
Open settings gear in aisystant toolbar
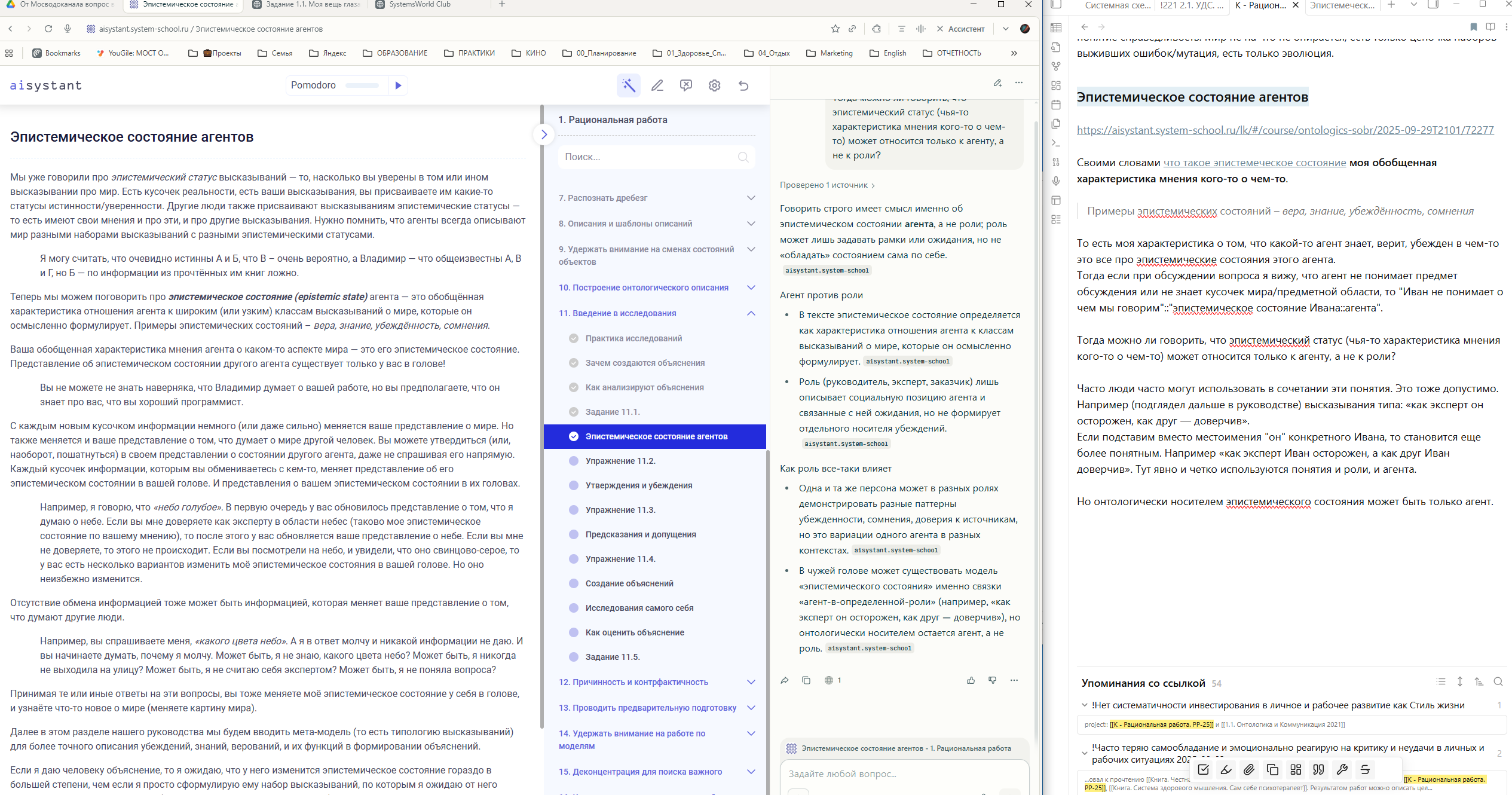(714, 85)
